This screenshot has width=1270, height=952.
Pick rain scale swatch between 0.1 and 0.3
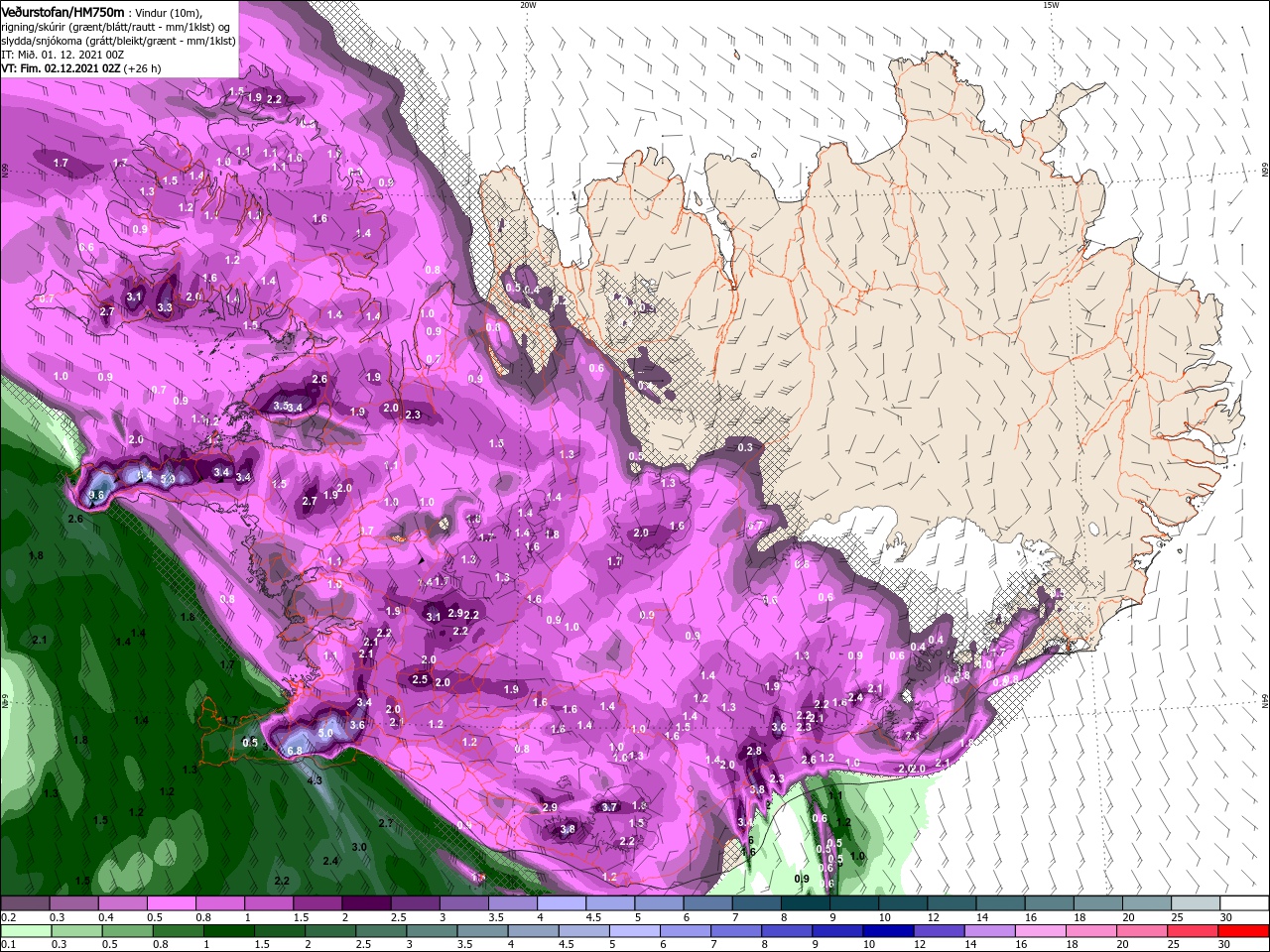[x=26, y=930]
